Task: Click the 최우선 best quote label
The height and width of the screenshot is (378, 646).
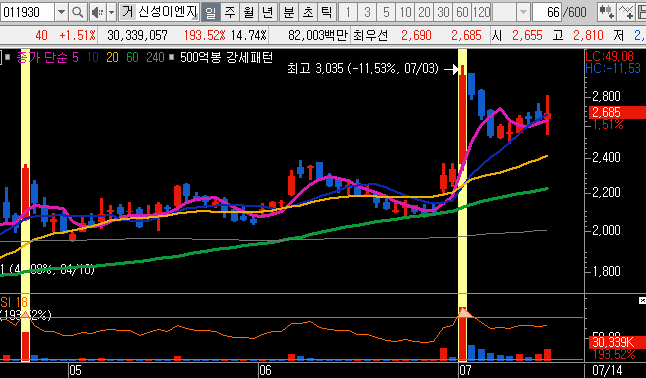Action: coord(370,35)
